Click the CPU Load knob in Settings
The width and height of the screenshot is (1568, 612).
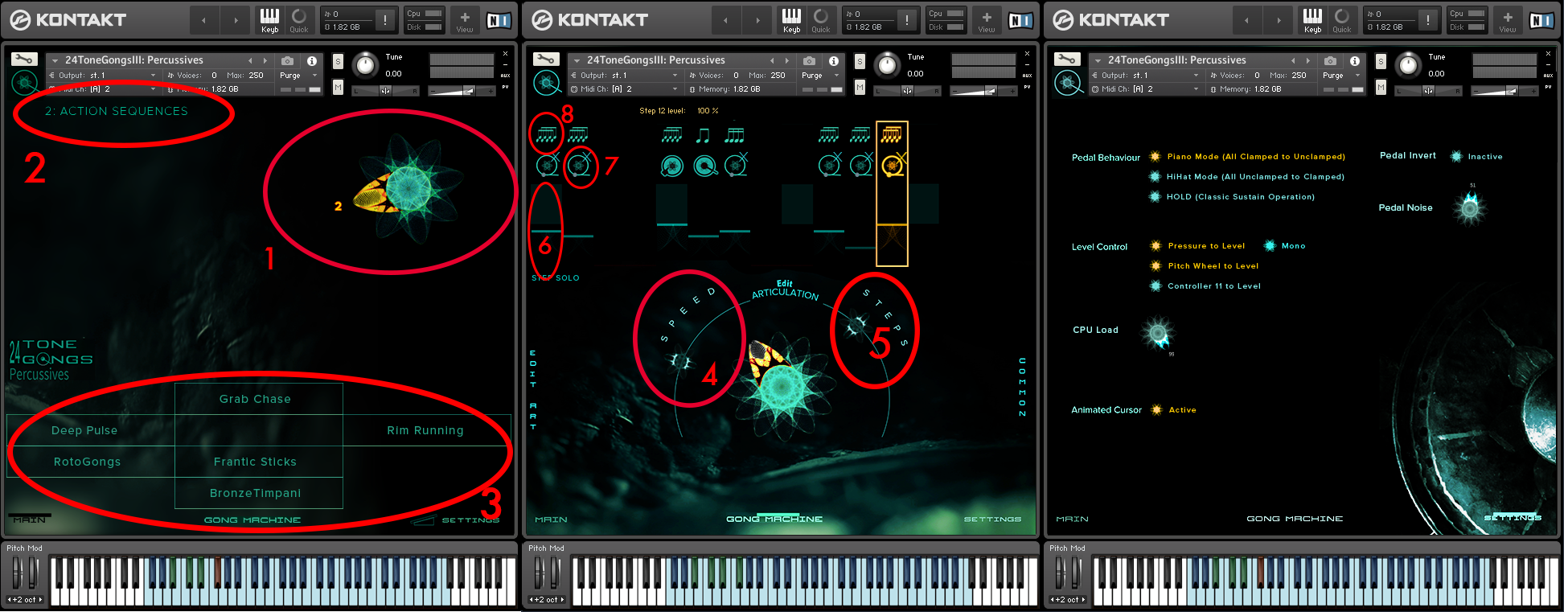click(1158, 332)
